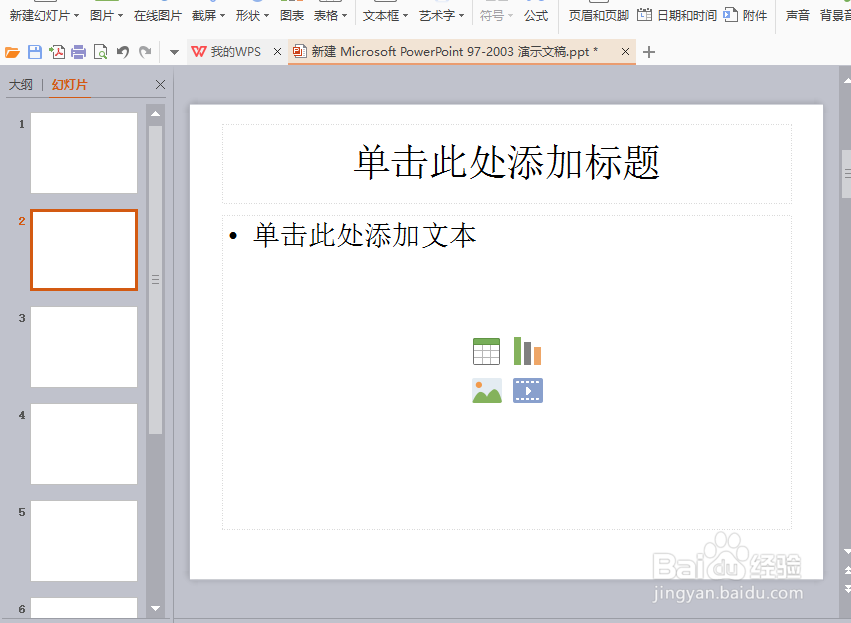
Task: Expand the 形状 dropdown
Action: (x=266, y=16)
